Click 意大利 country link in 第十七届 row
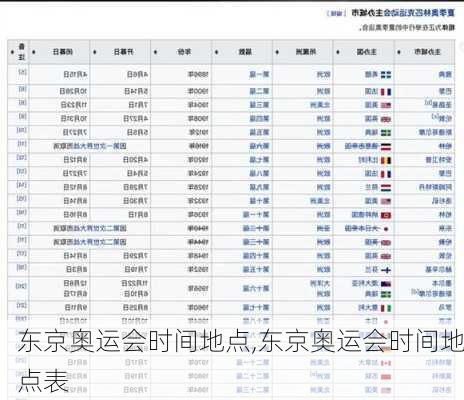 coord(368,308)
